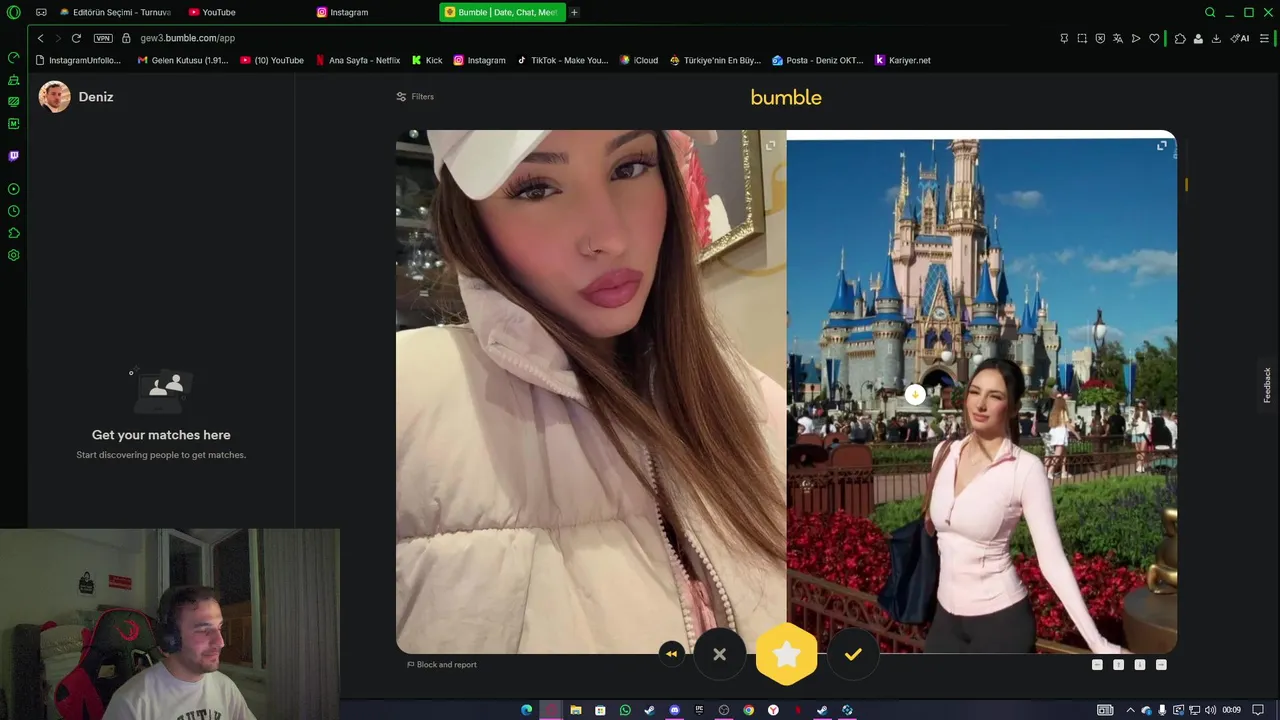Open Deniz profile avatar
Screen dimensions: 1280x720
54,97
